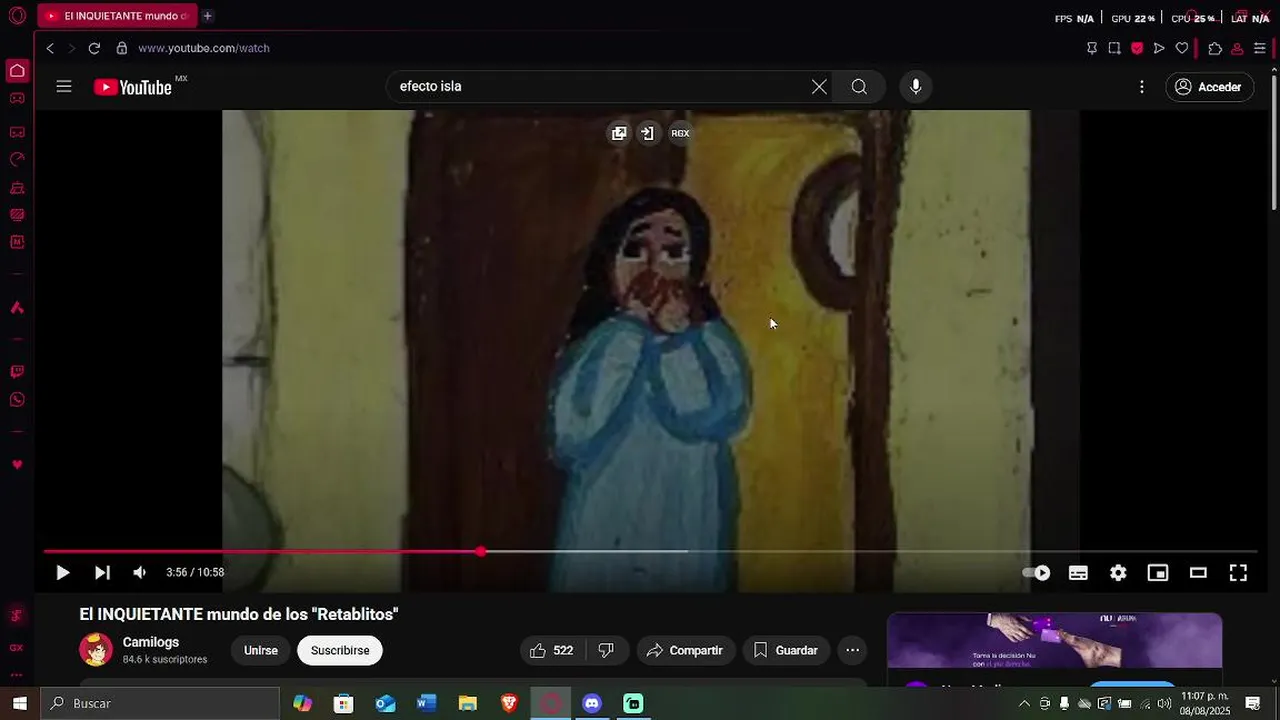
Task: Click the Unirse button
Action: point(261,651)
